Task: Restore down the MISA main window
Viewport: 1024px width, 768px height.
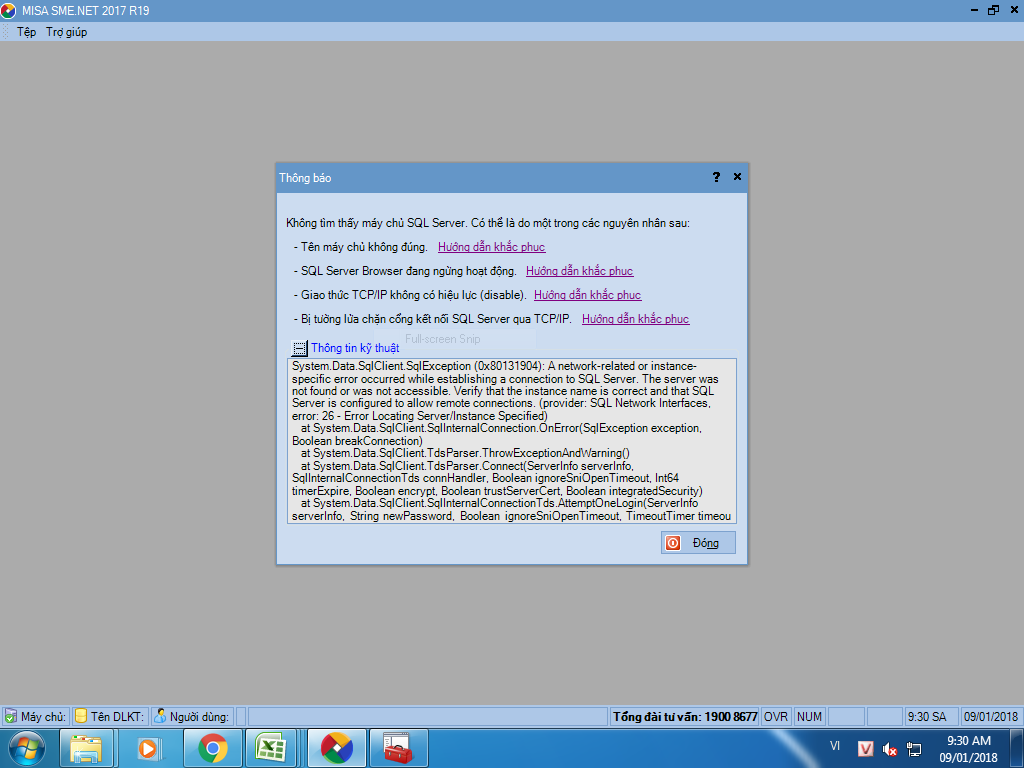Action: pyautogui.click(x=993, y=10)
